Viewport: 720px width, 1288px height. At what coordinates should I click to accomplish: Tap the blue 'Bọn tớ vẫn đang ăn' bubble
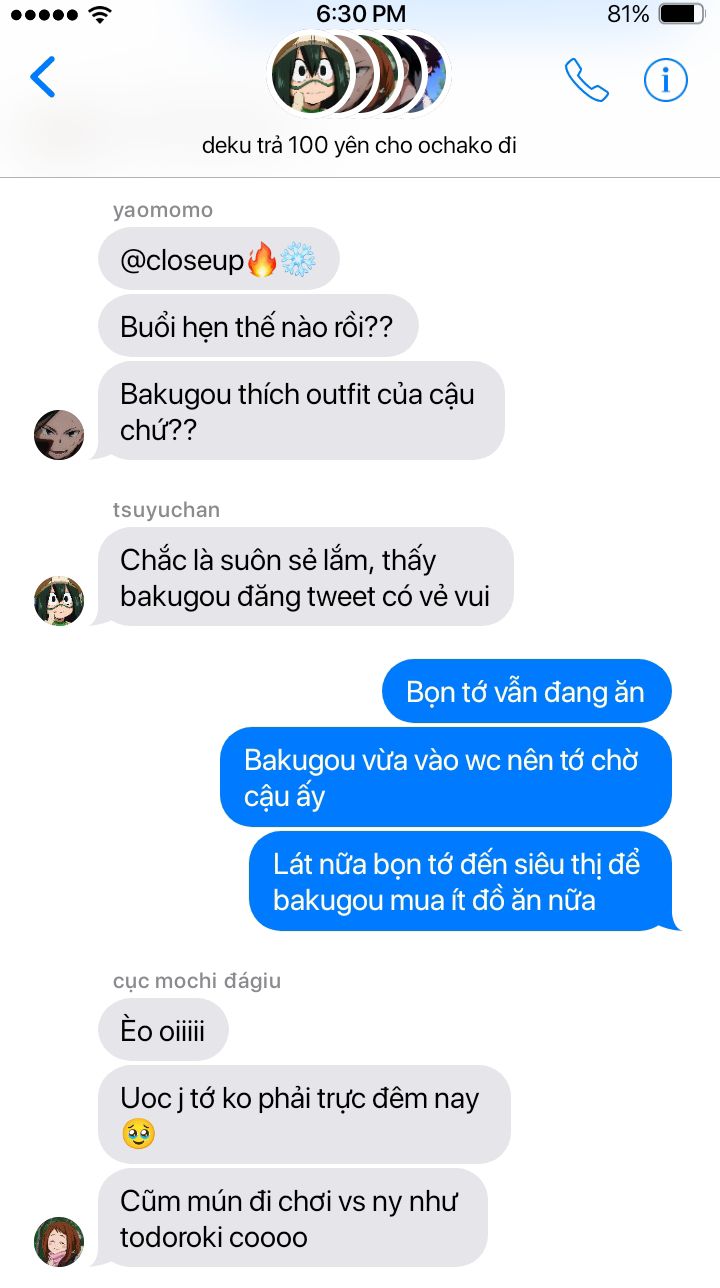click(526, 691)
